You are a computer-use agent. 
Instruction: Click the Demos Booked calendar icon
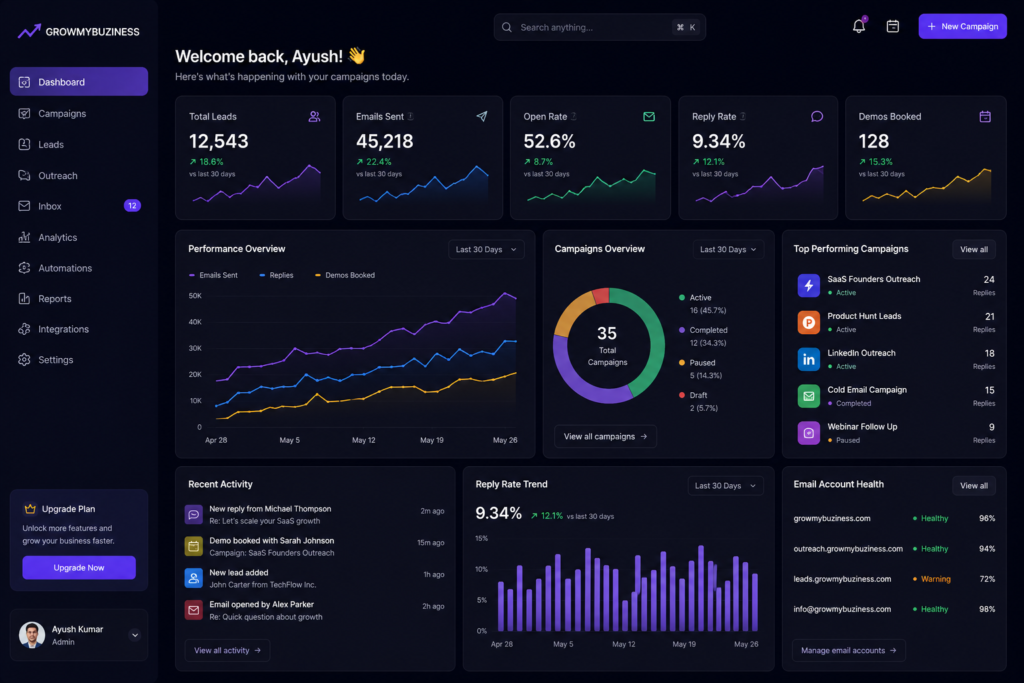(x=985, y=116)
